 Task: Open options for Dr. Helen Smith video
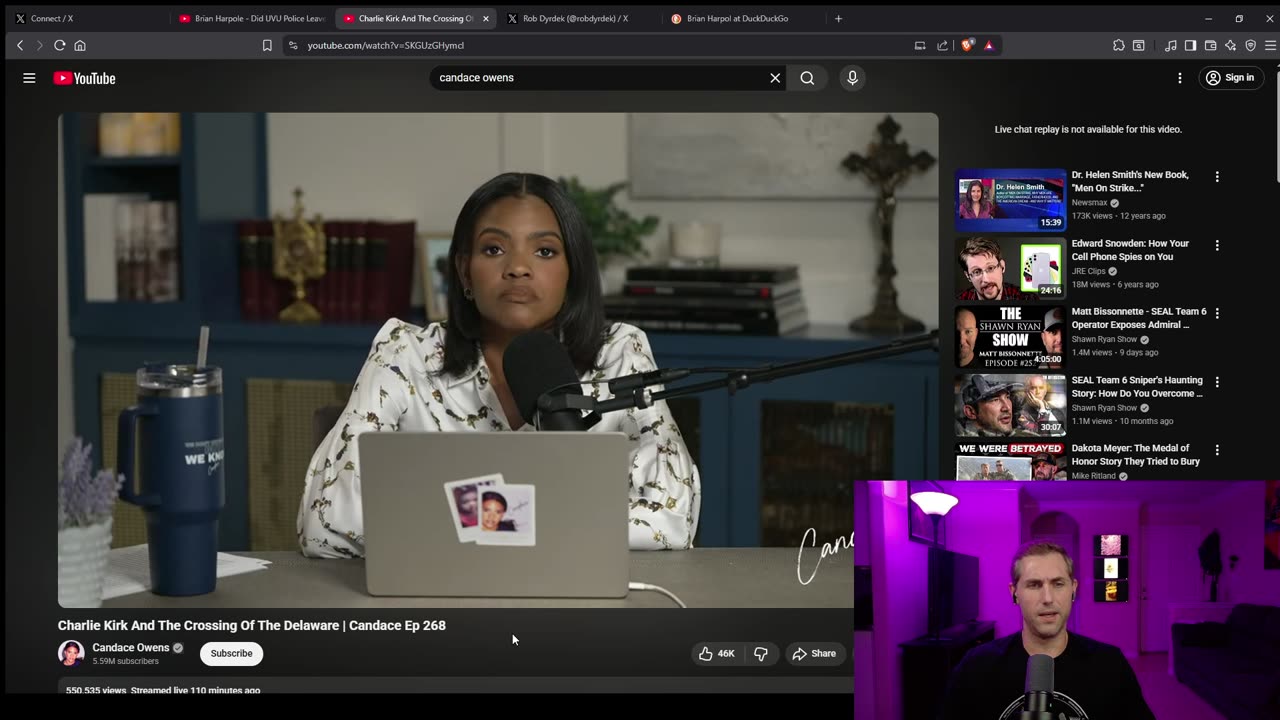coord(1217,177)
